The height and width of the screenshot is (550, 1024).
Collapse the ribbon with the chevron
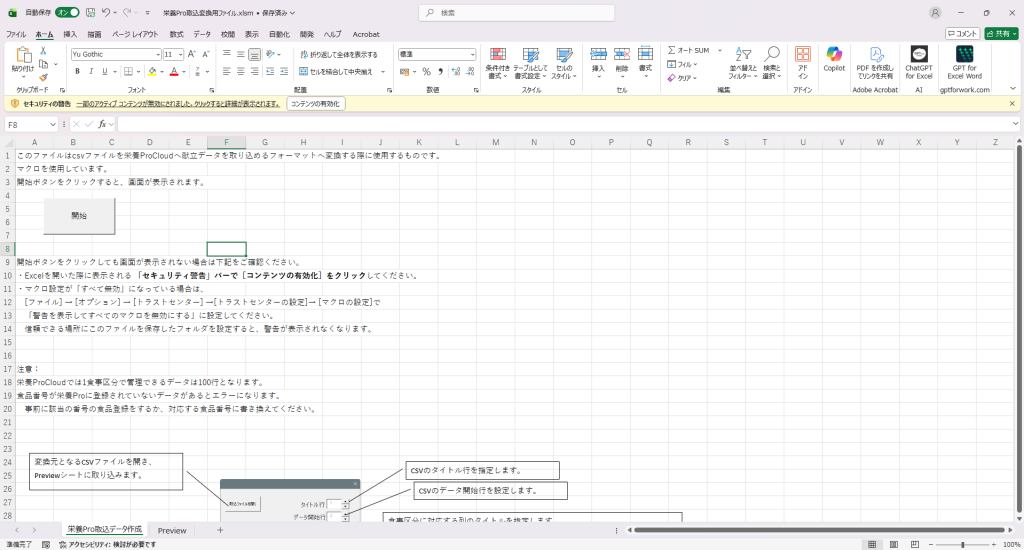click(x=1011, y=89)
